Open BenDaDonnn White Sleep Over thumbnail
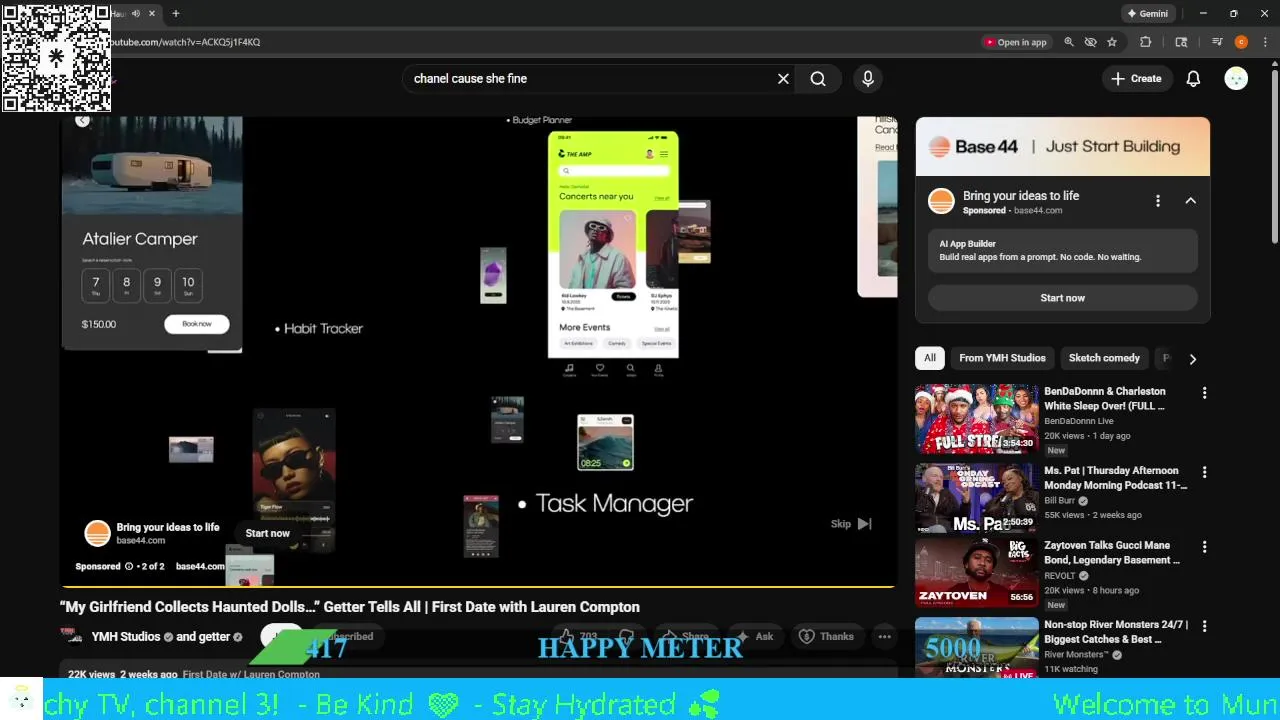Image resolution: width=1280 pixels, height=720 pixels. click(x=976, y=419)
